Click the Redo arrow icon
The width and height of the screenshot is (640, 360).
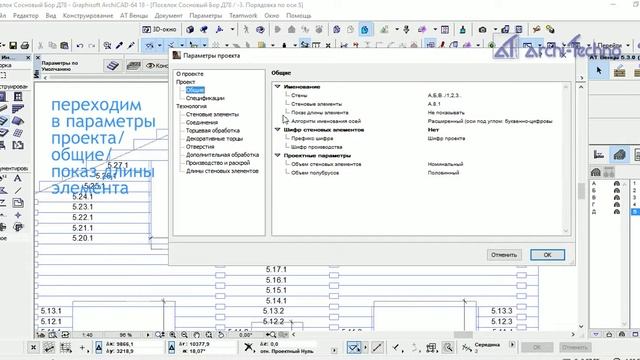click(x=92, y=46)
